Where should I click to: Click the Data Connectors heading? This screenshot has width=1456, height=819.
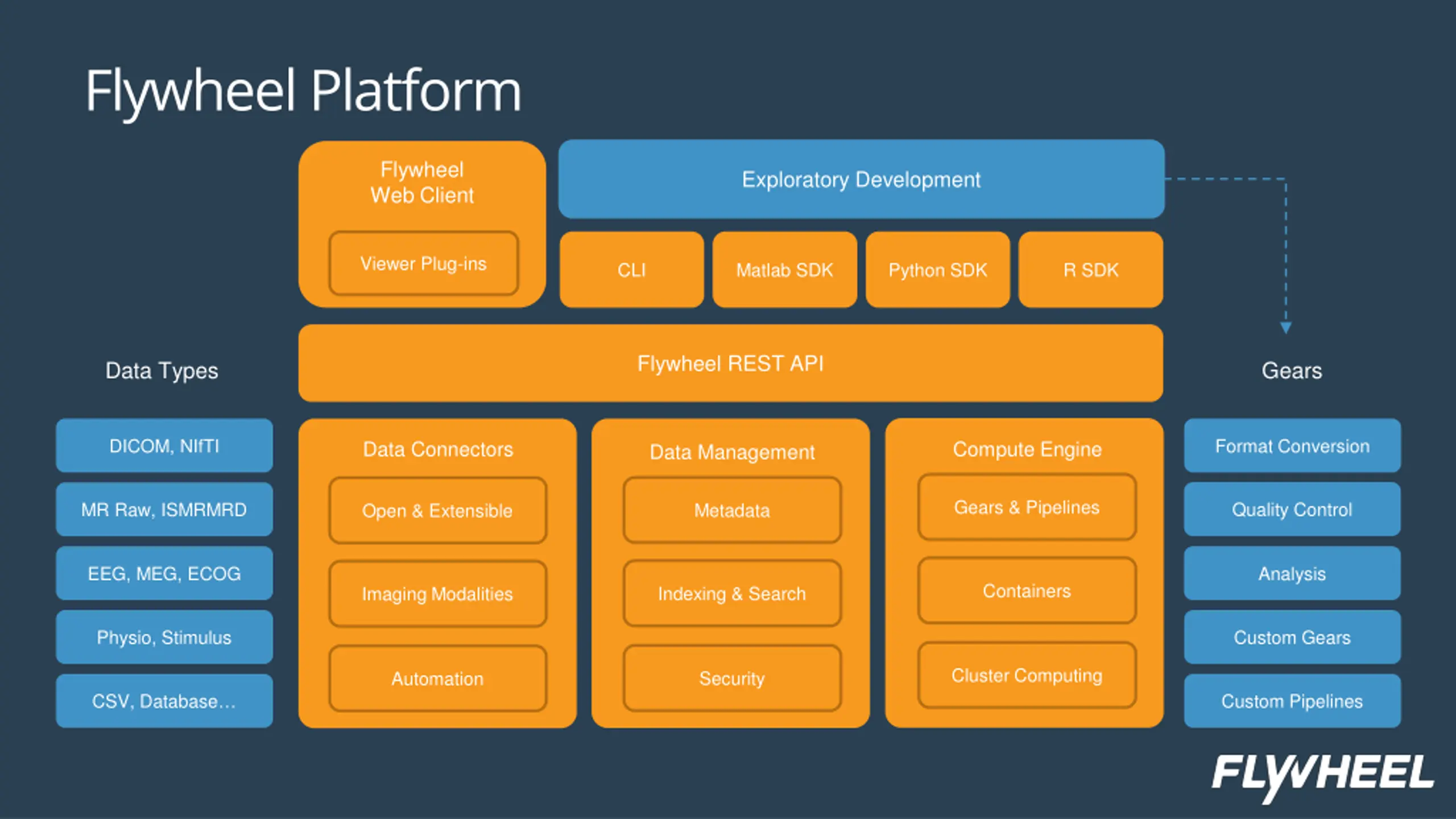click(x=438, y=449)
